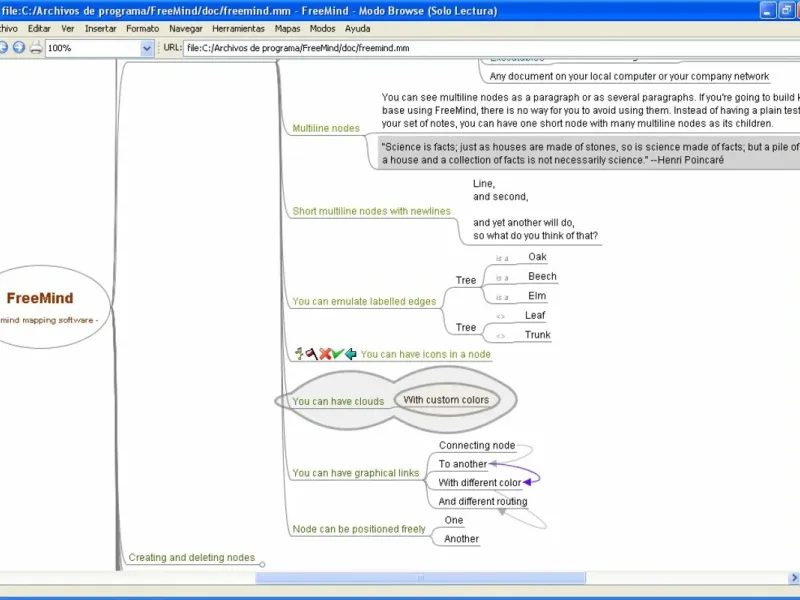Select Short multiline nodes with newlines node
Screen dimensions: 800x600
tap(371, 211)
